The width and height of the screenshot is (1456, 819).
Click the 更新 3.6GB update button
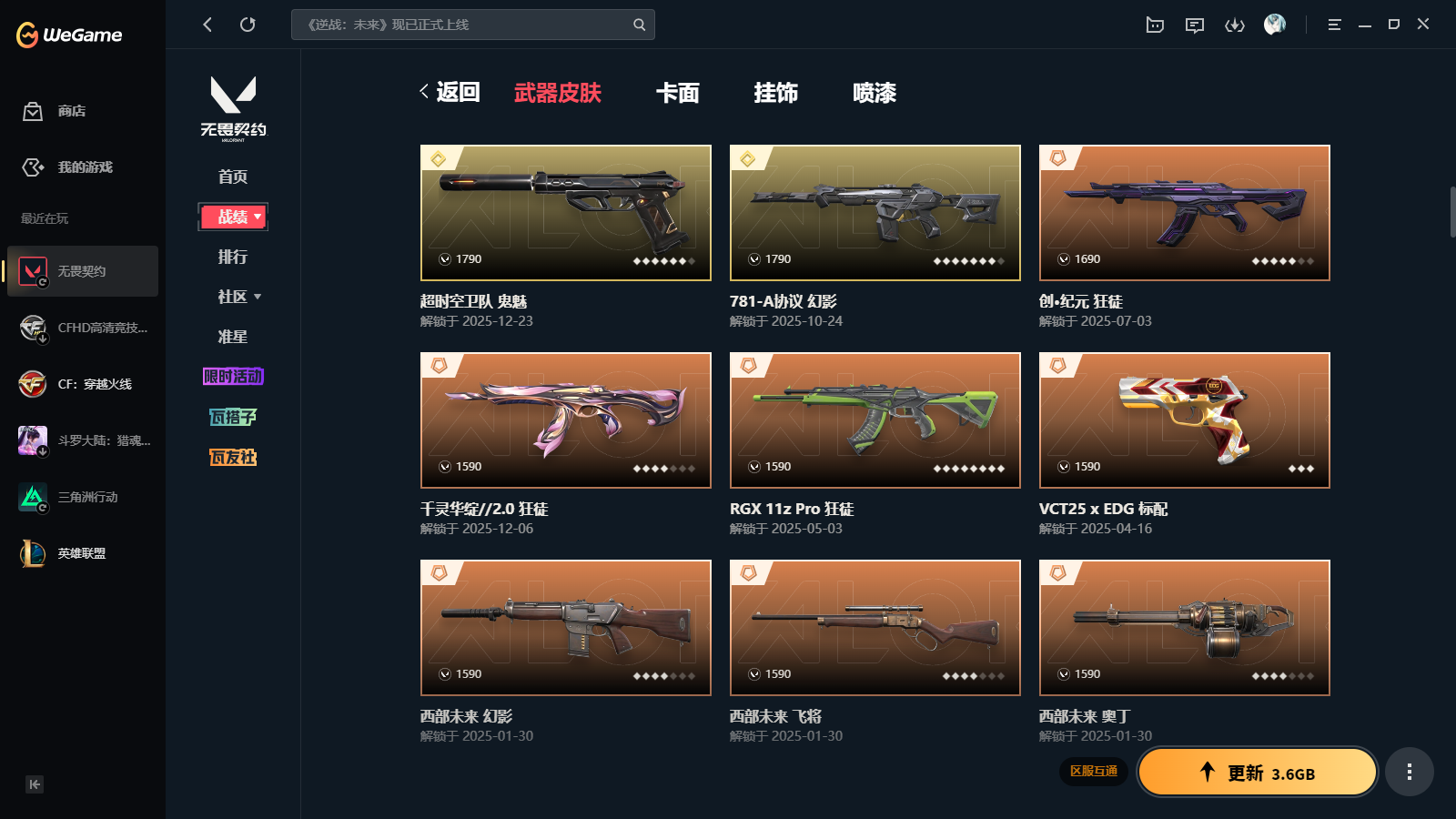pyautogui.click(x=1258, y=772)
